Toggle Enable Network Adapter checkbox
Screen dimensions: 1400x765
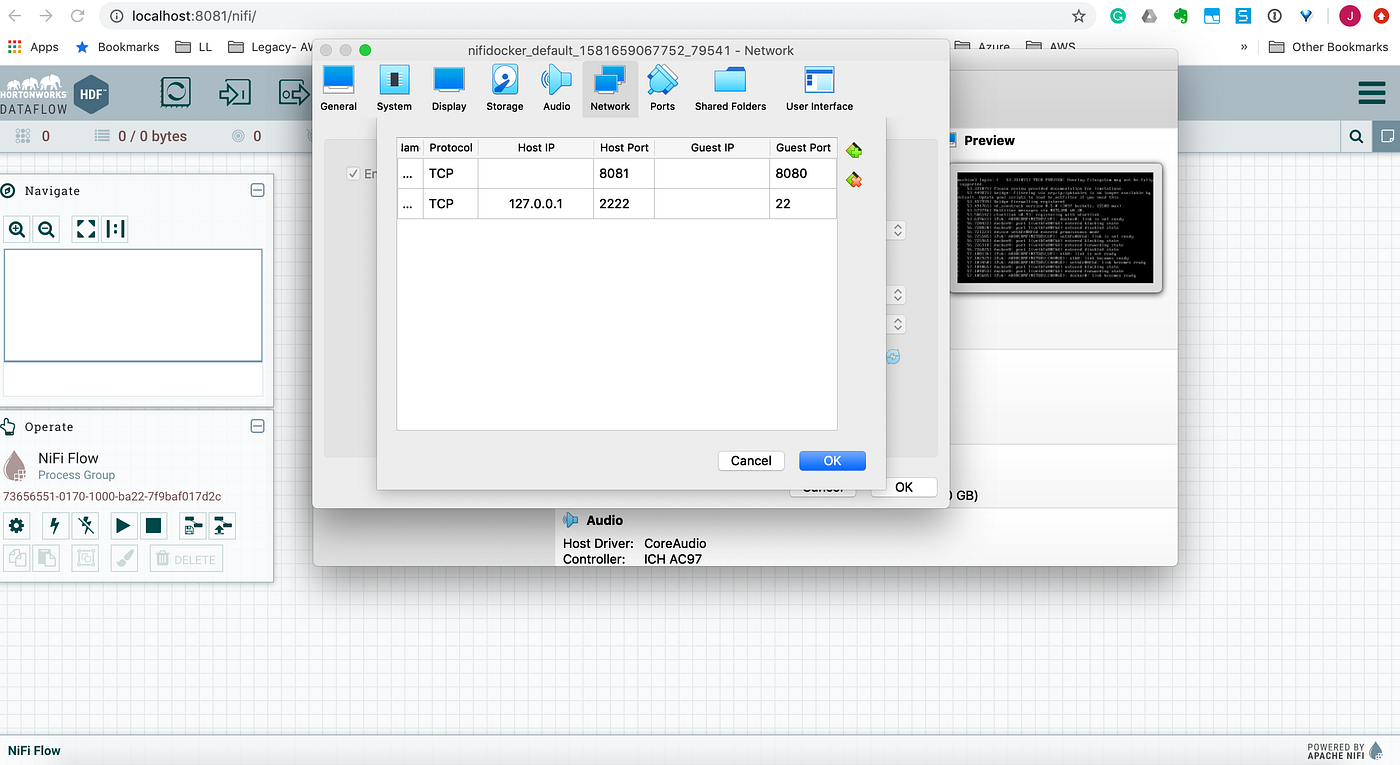(353, 174)
